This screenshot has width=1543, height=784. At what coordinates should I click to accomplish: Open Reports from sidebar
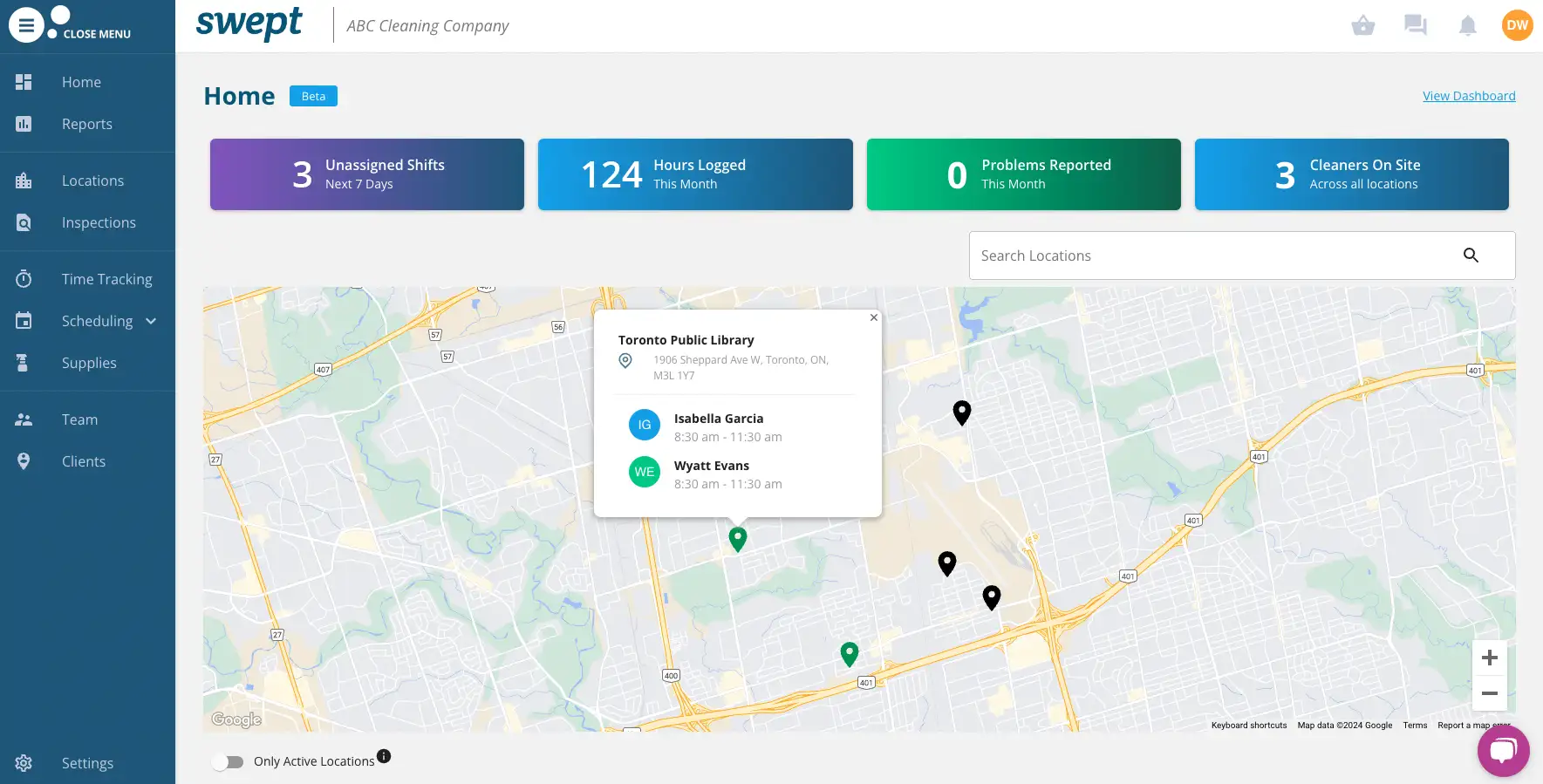[x=87, y=124]
